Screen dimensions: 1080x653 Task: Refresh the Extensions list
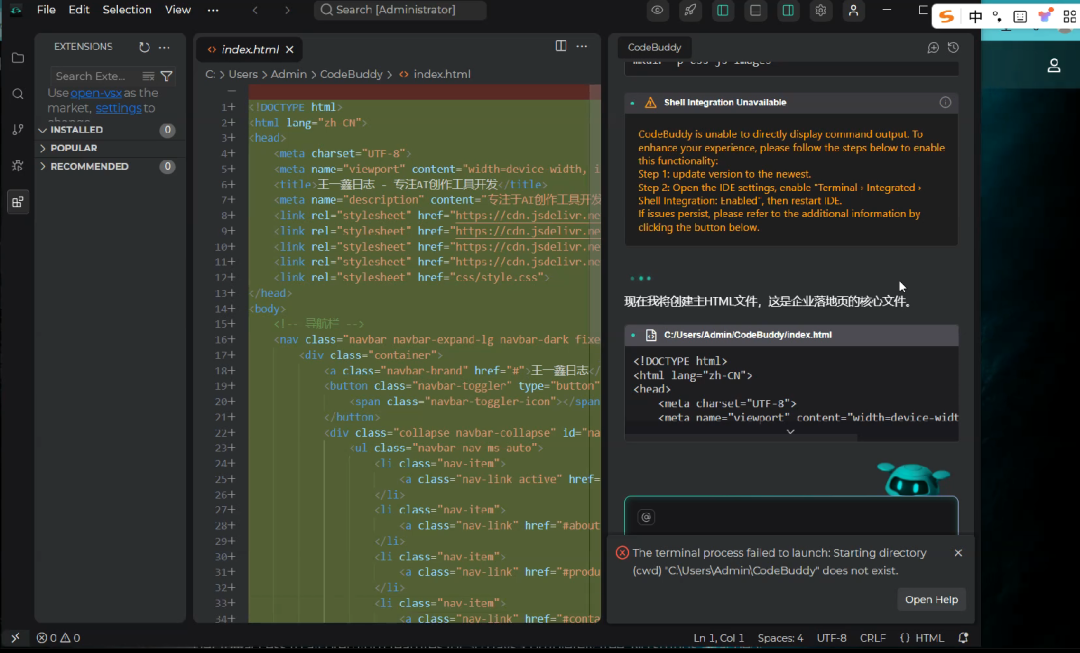click(144, 47)
